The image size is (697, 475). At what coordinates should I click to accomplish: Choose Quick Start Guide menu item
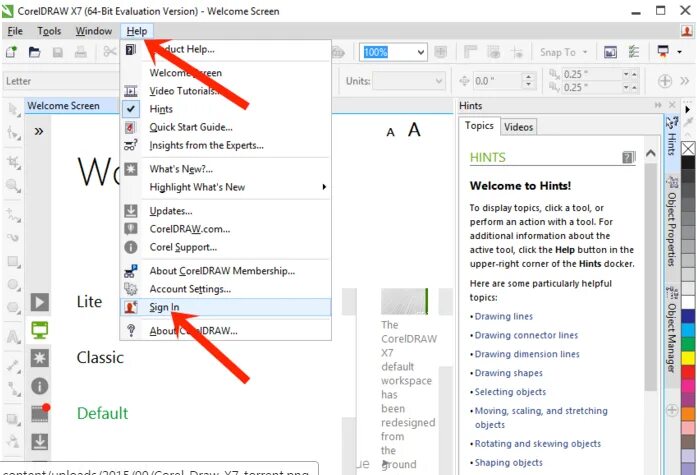click(x=225, y=127)
